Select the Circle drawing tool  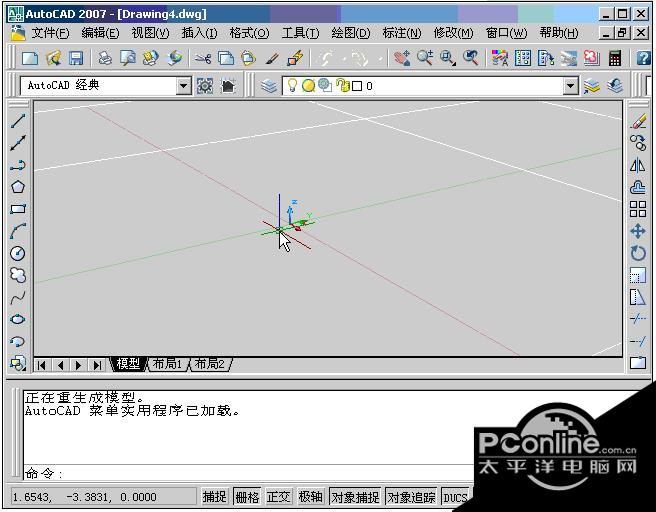tap(18, 253)
